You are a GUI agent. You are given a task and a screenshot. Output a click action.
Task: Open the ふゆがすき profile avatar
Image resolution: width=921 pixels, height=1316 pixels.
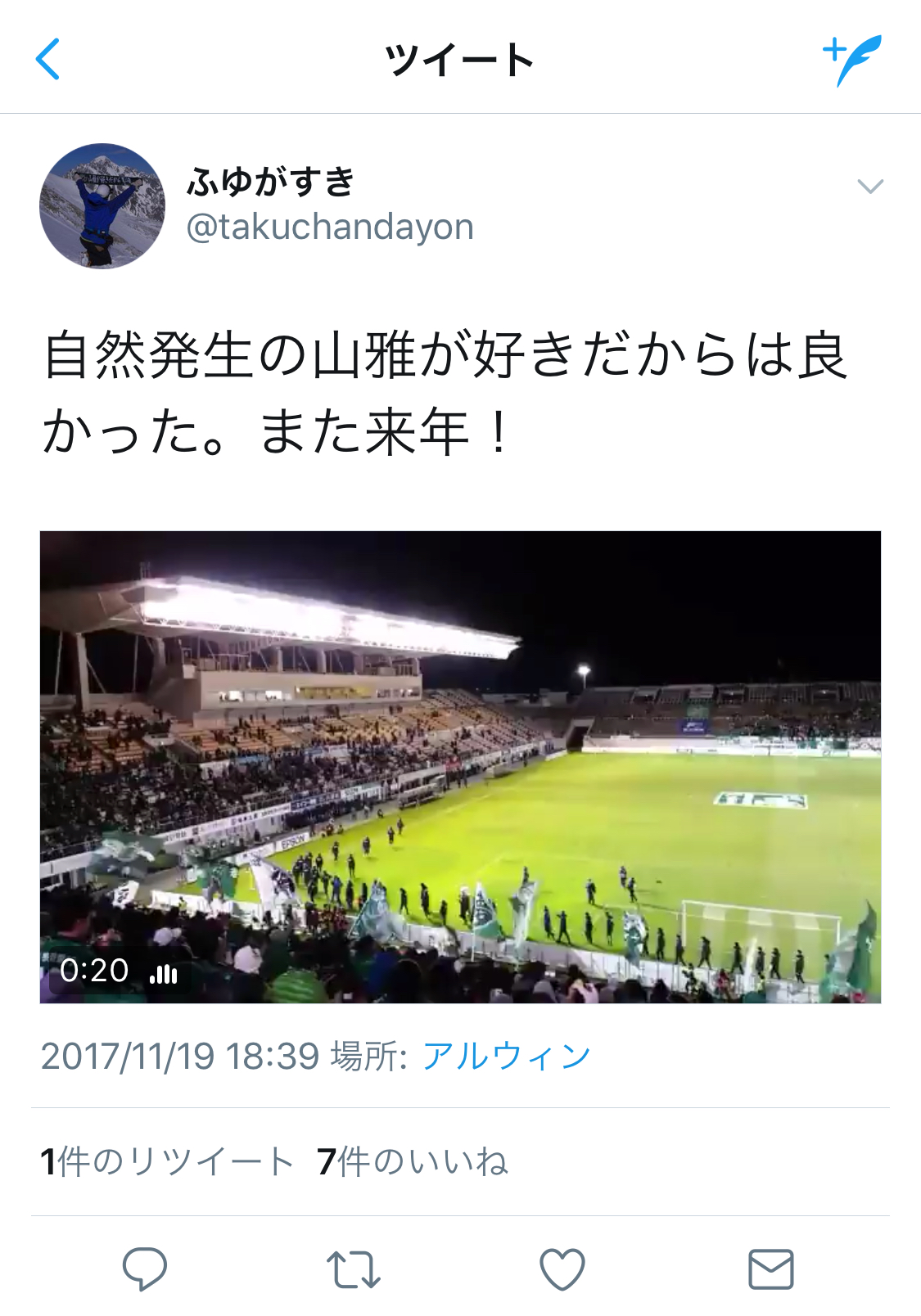coord(102,205)
